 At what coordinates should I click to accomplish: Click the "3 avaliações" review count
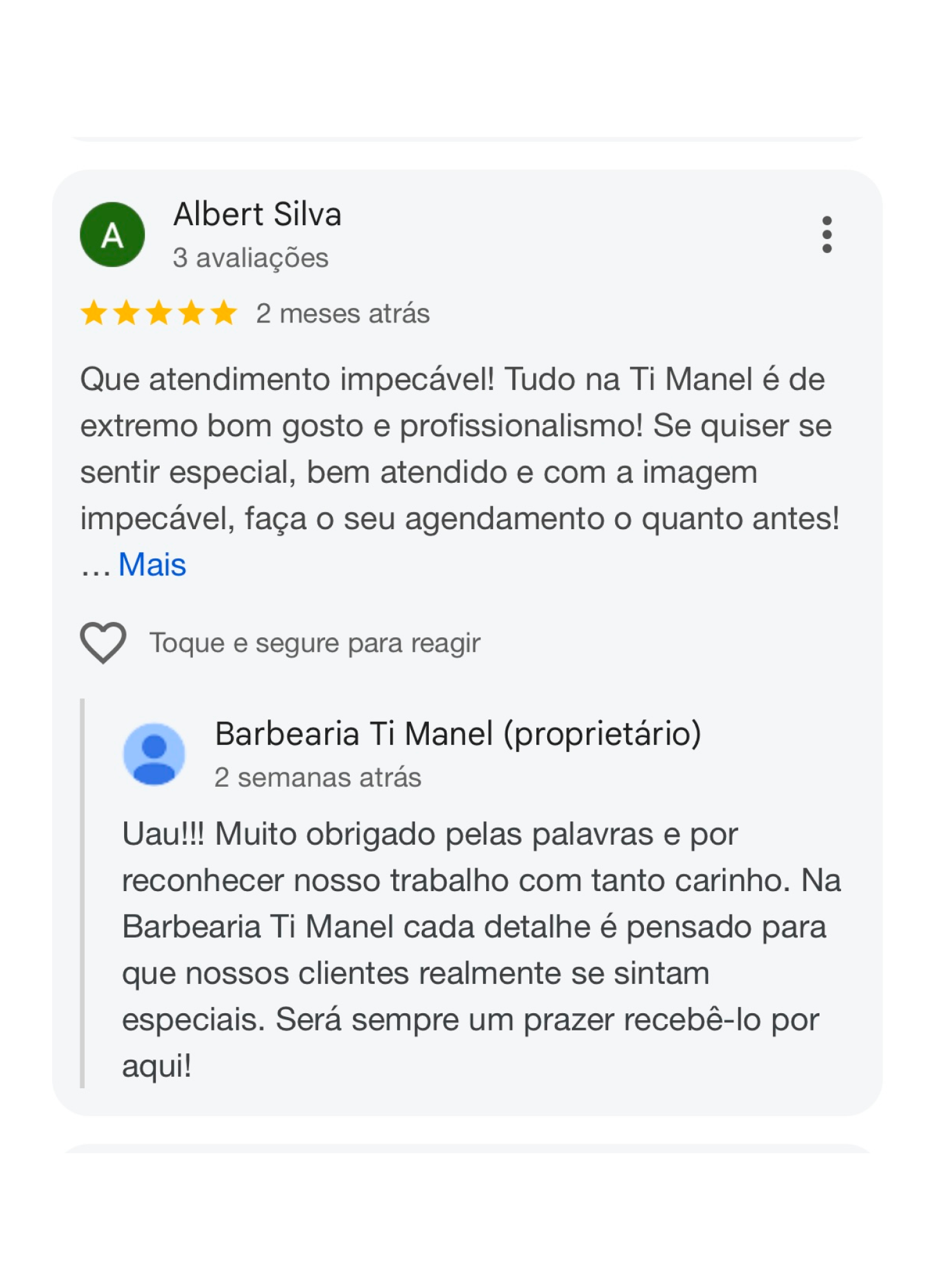tap(251, 258)
